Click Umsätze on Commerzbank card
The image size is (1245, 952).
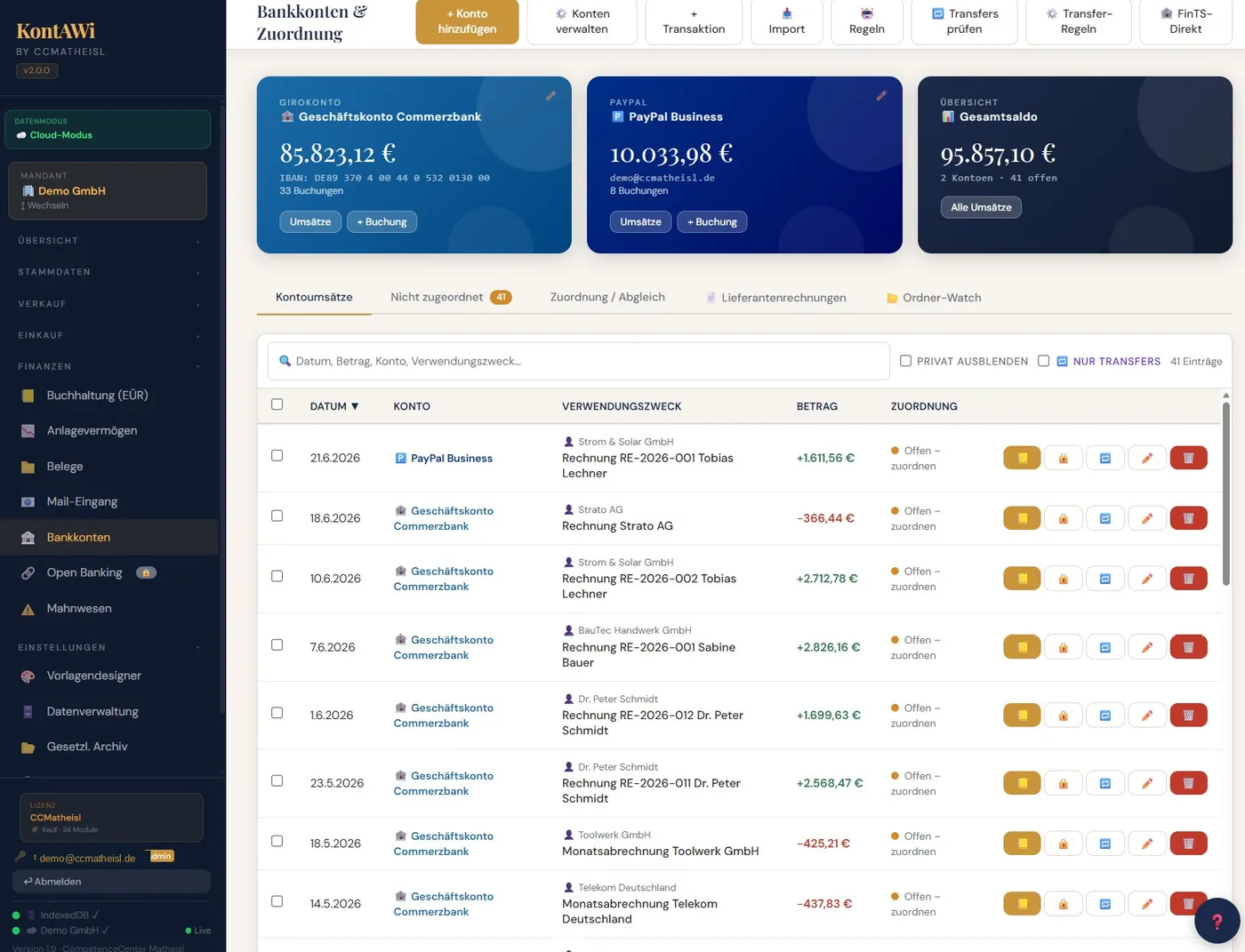coord(310,221)
